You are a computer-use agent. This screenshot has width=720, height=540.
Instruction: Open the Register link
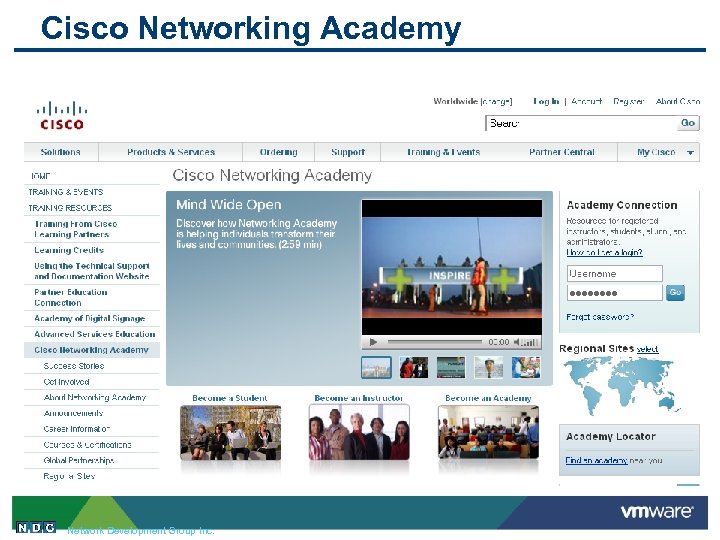coord(629,101)
